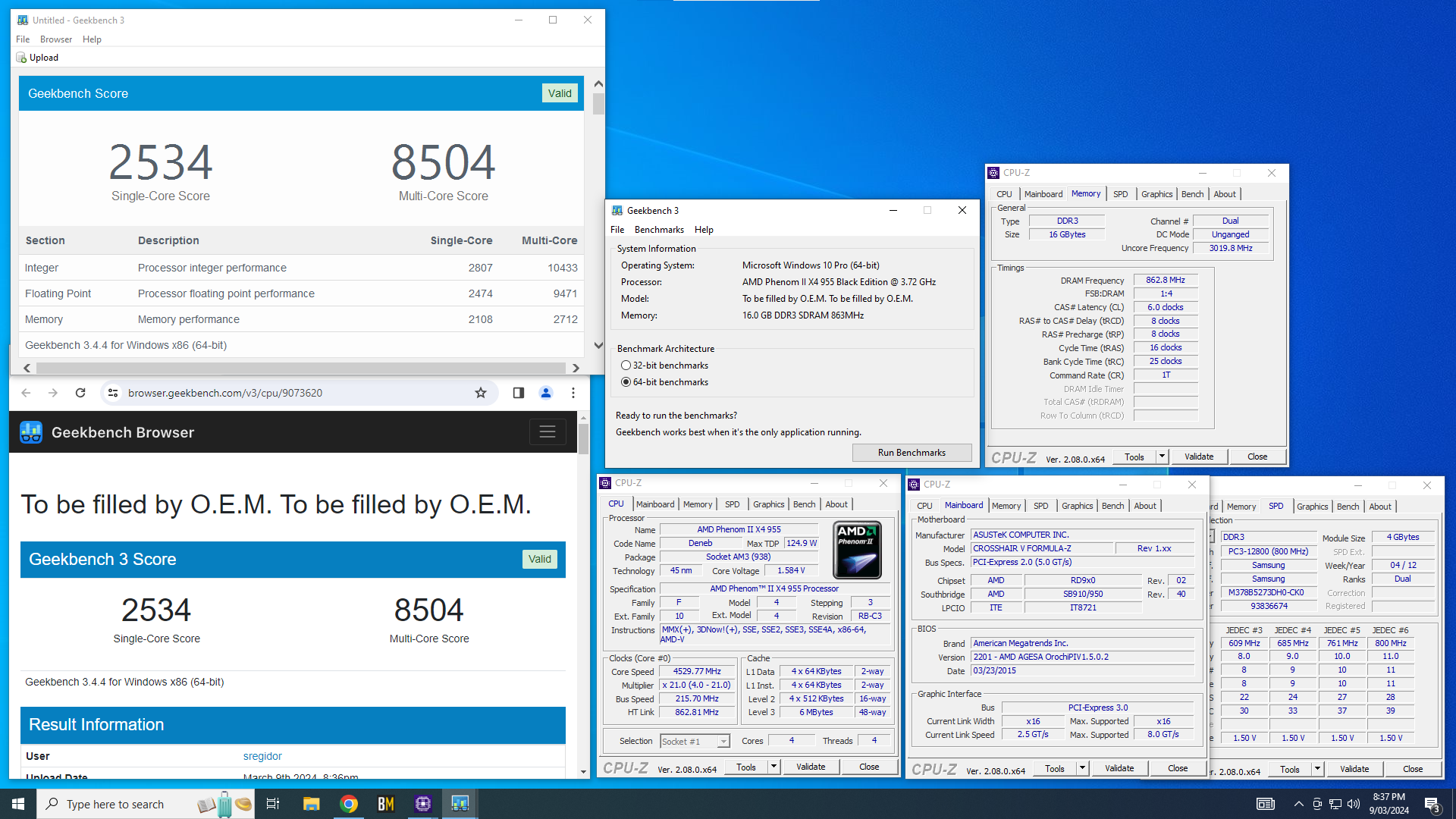Screen dimensions: 1456x819
Task: Click the Upload icon in Geekbench 3 toolbar
Action: click(21, 58)
